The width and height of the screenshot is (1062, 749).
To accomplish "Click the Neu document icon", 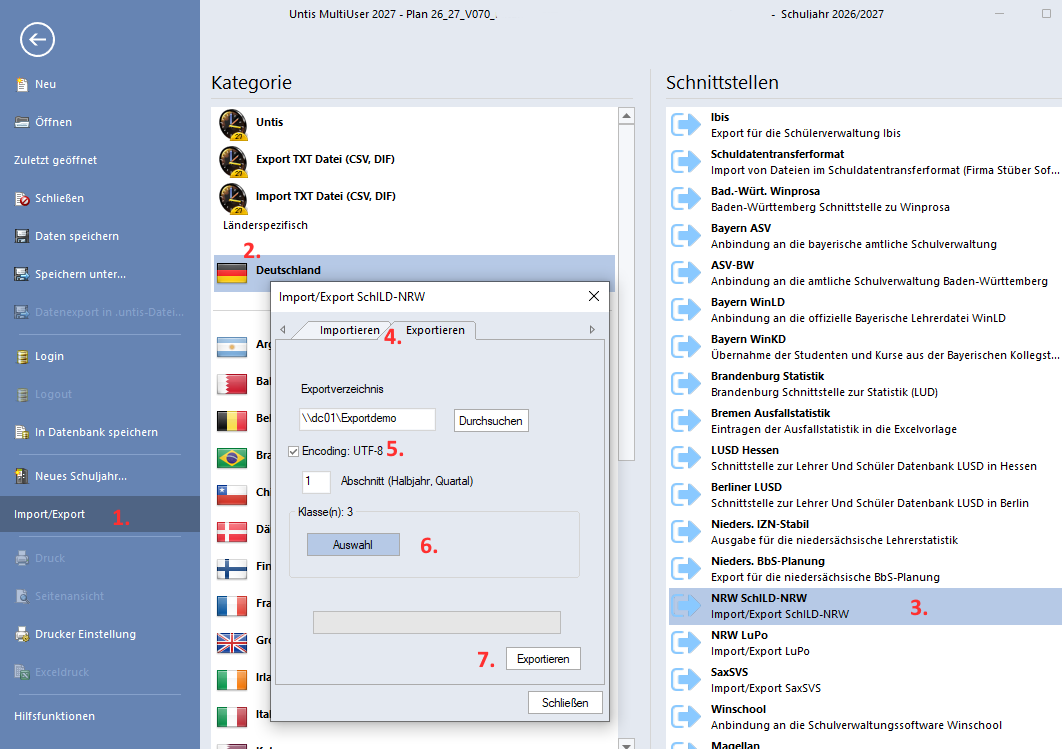I will click(x=22, y=85).
